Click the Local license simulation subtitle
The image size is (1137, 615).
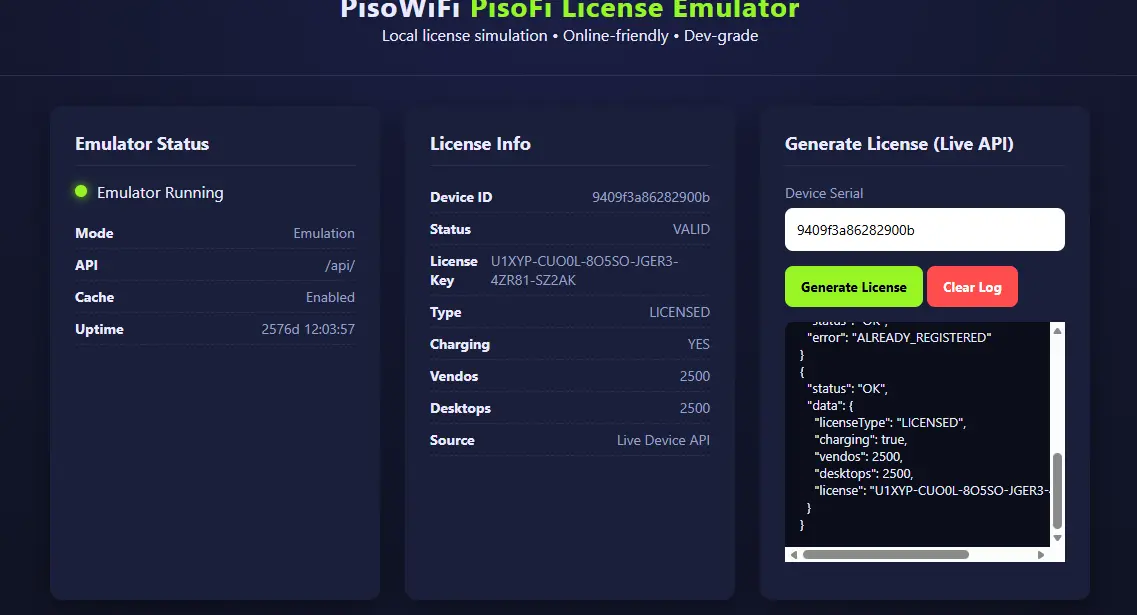[570, 36]
